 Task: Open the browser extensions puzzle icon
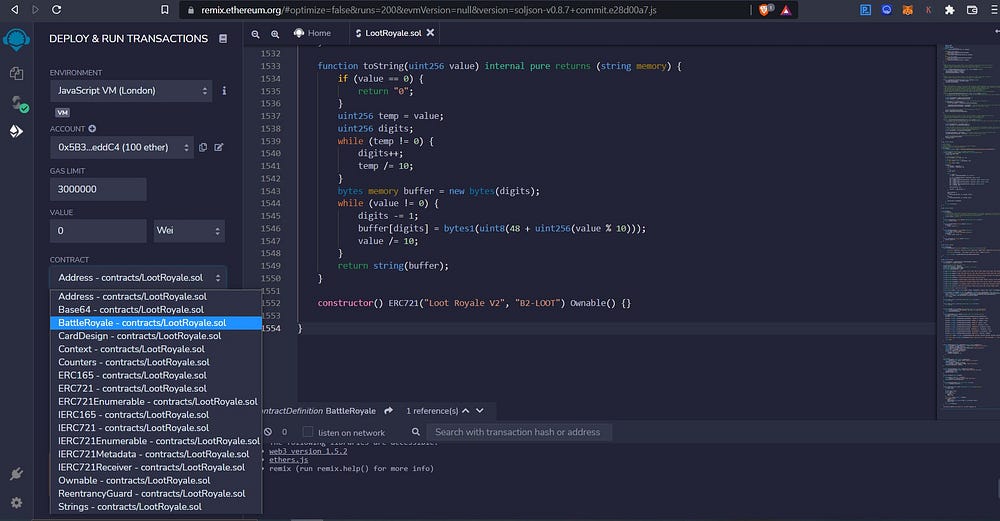click(x=950, y=10)
